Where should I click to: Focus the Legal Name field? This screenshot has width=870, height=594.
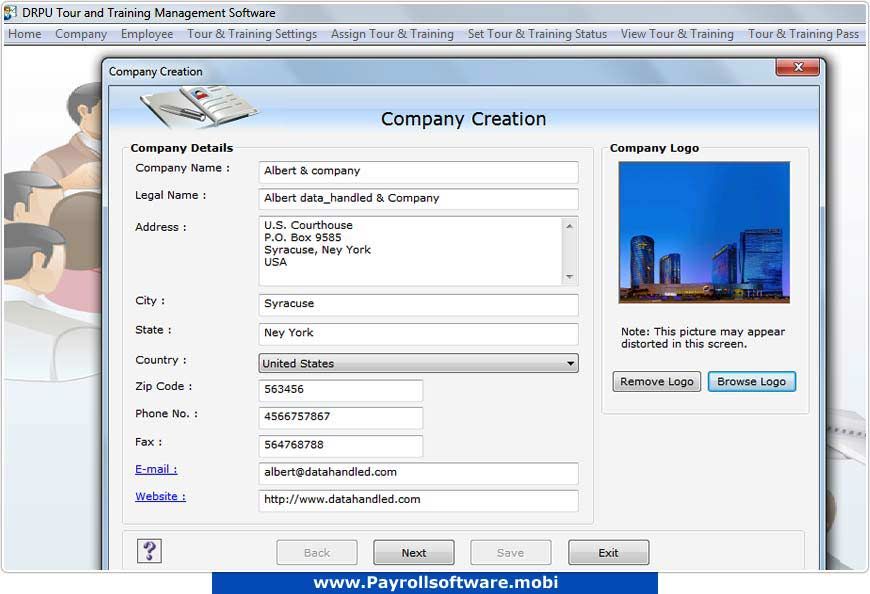click(x=418, y=199)
